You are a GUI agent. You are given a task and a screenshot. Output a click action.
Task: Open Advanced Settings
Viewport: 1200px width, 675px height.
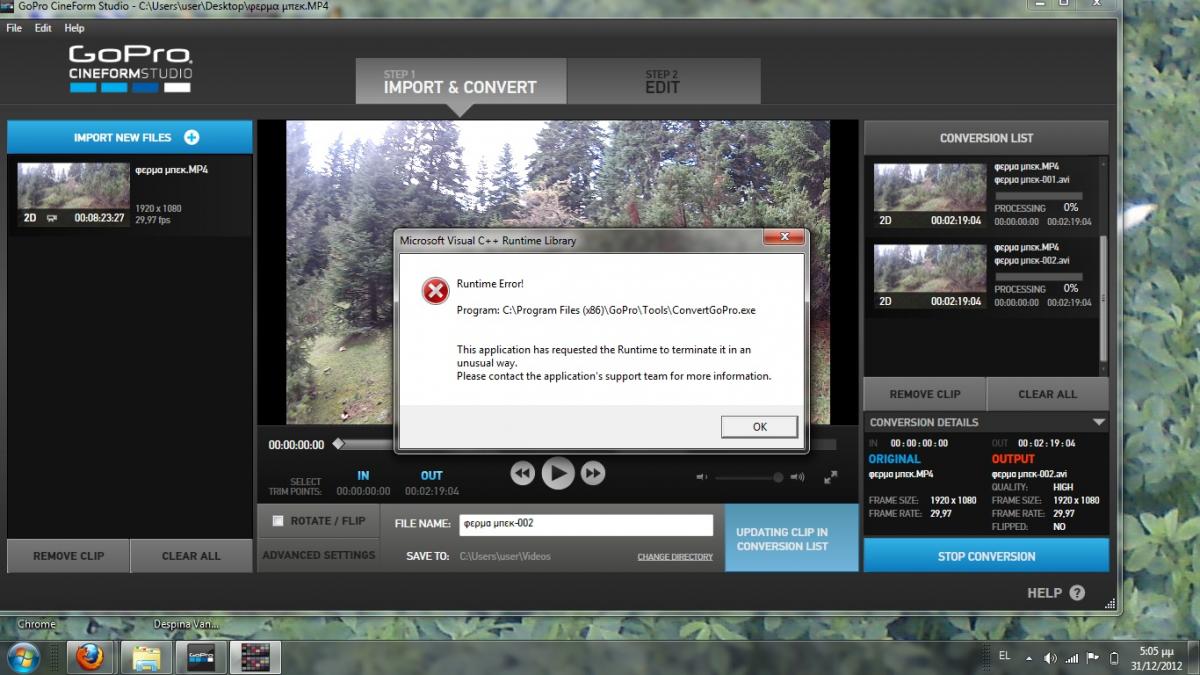[318, 555]
